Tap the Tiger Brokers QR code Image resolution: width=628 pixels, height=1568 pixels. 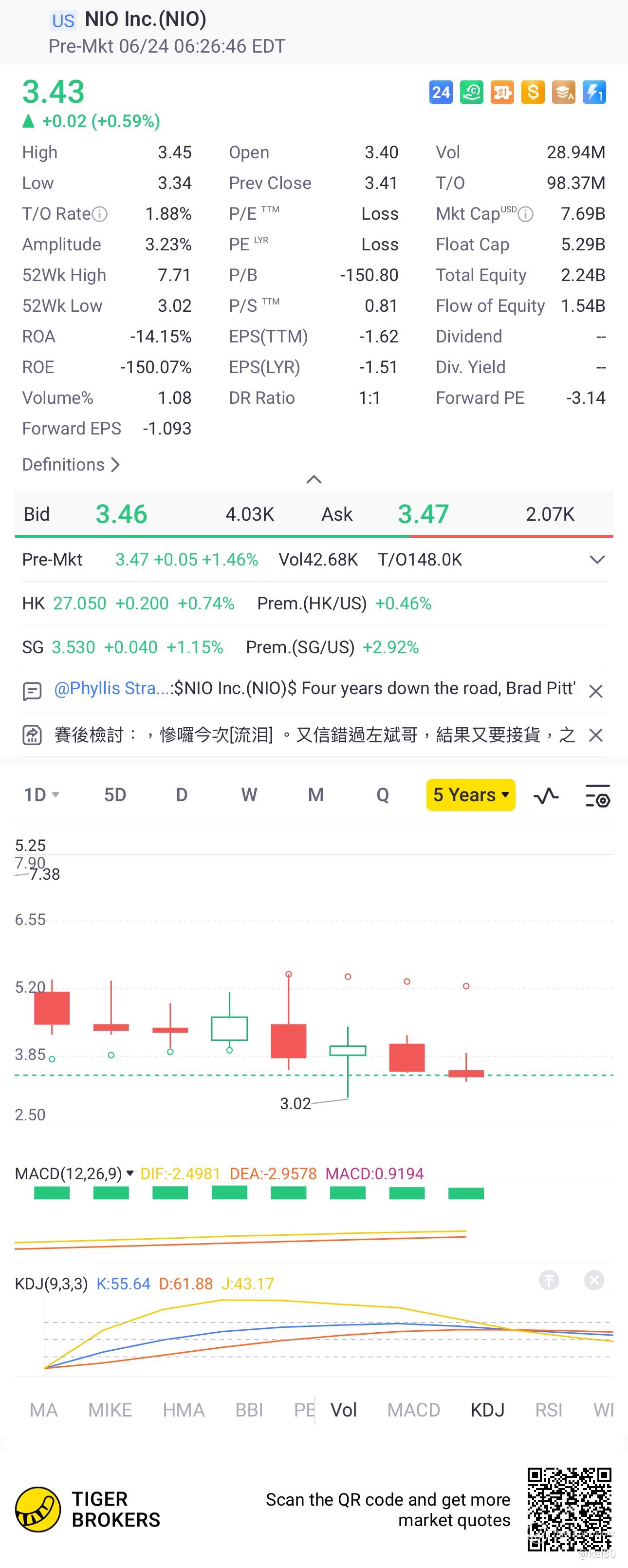(569, 1510)
